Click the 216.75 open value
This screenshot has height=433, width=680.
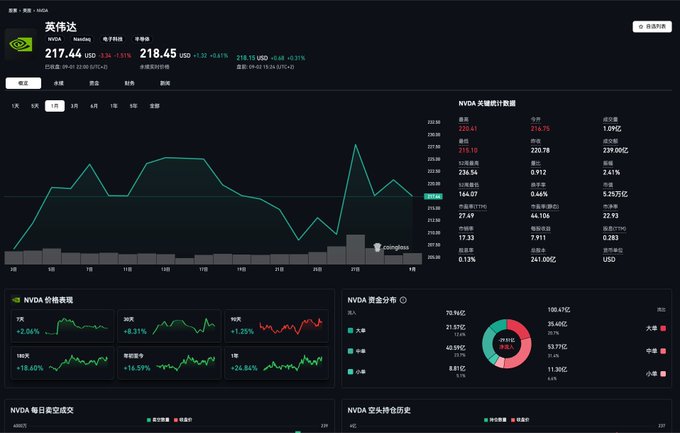540,129
